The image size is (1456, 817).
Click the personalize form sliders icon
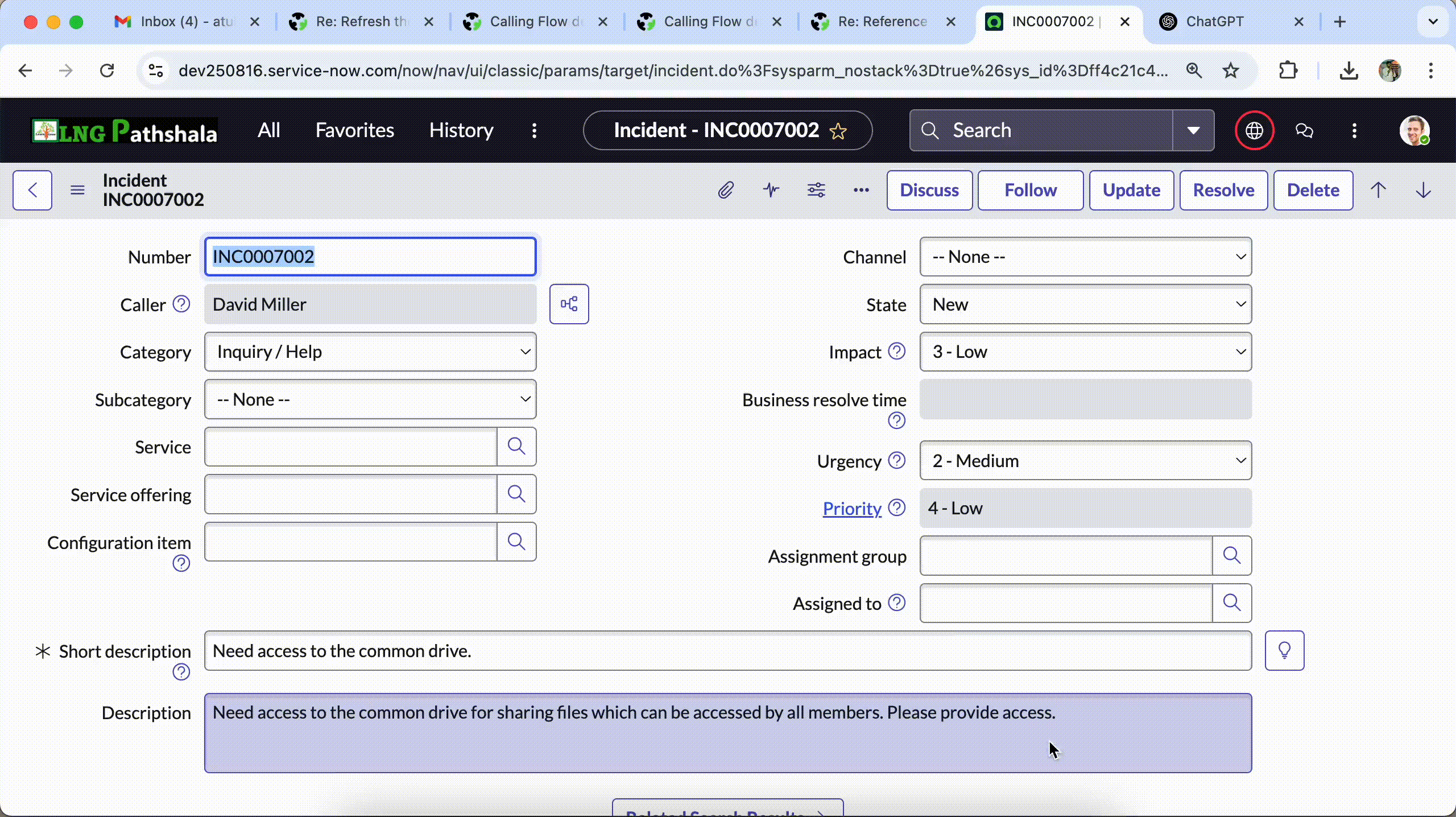(816, 190)
